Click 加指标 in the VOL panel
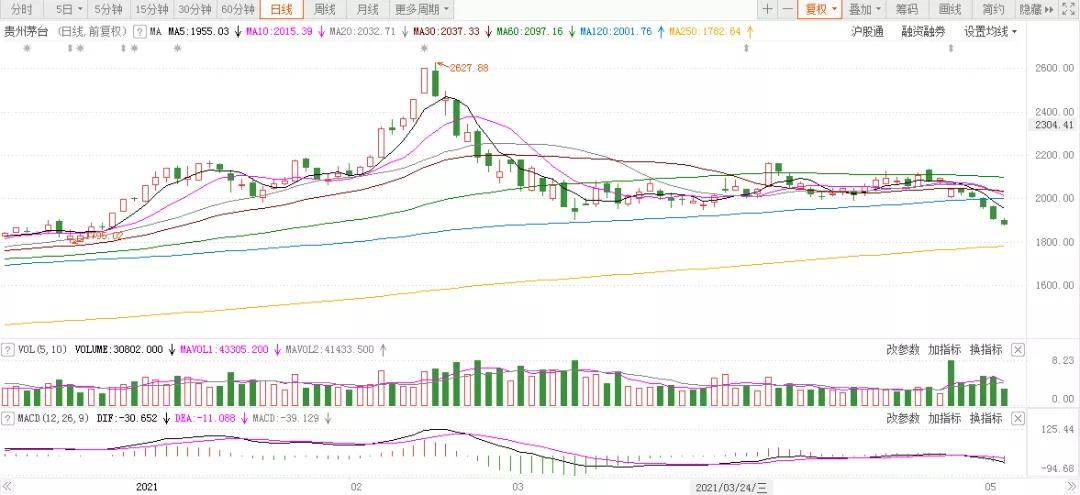The height and width of the screenshot is (495, 1080). [x=944, y=350]
